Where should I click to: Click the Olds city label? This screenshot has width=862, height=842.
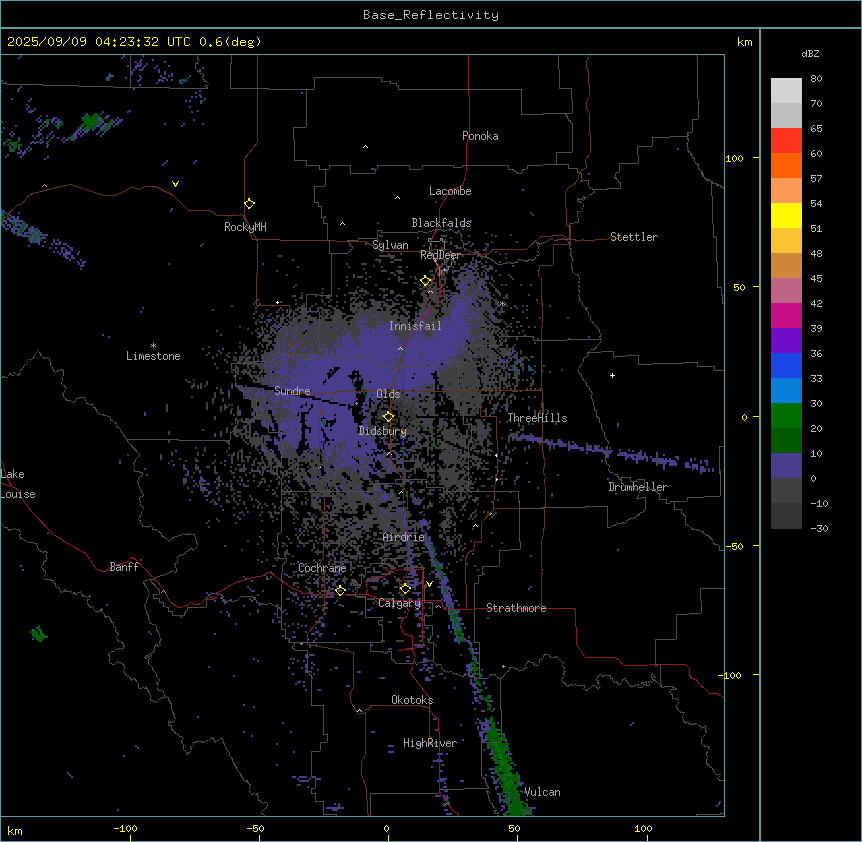tap(388, 394)
